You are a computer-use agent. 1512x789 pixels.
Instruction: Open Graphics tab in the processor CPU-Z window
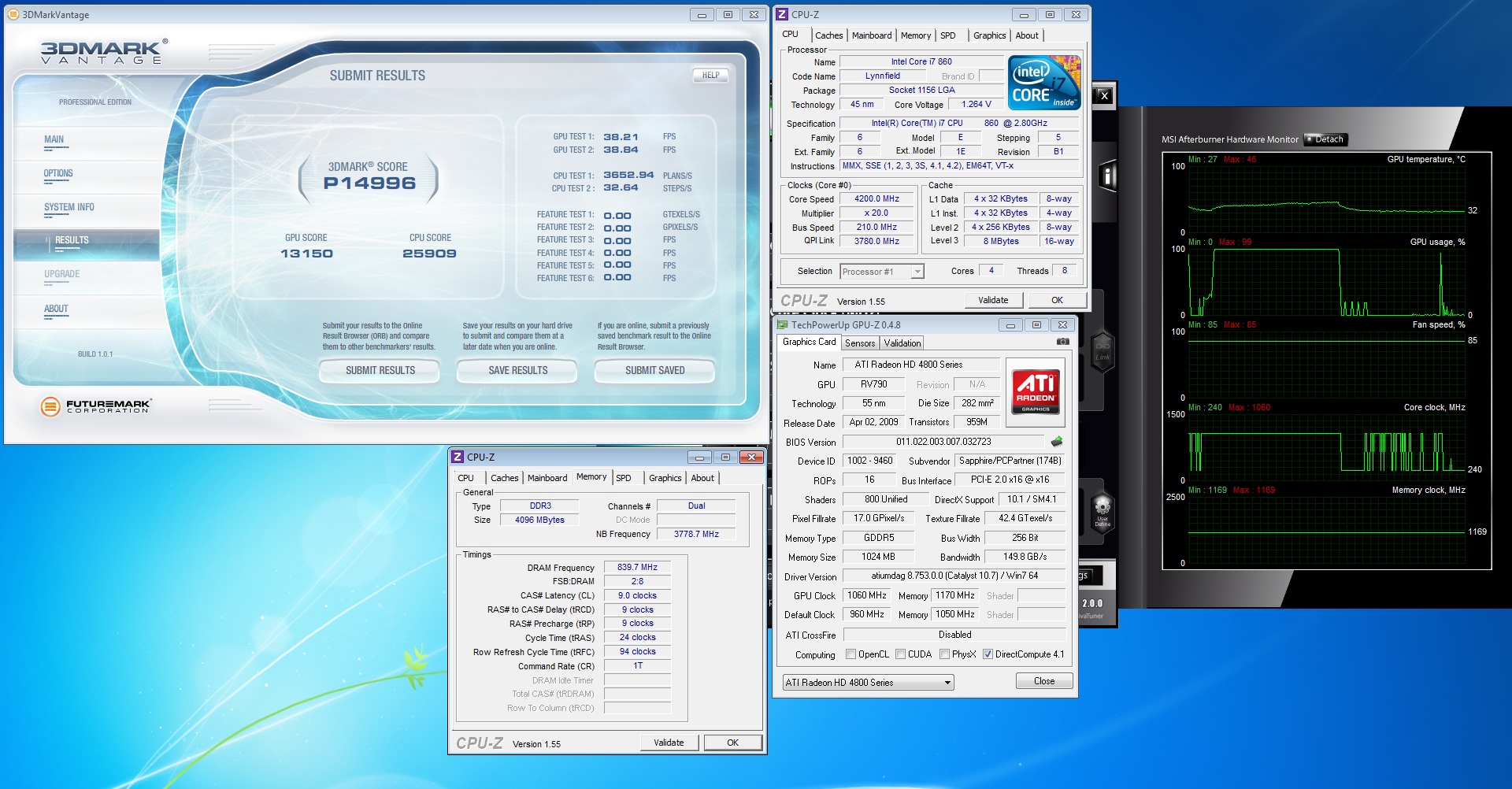pos(989,35)
